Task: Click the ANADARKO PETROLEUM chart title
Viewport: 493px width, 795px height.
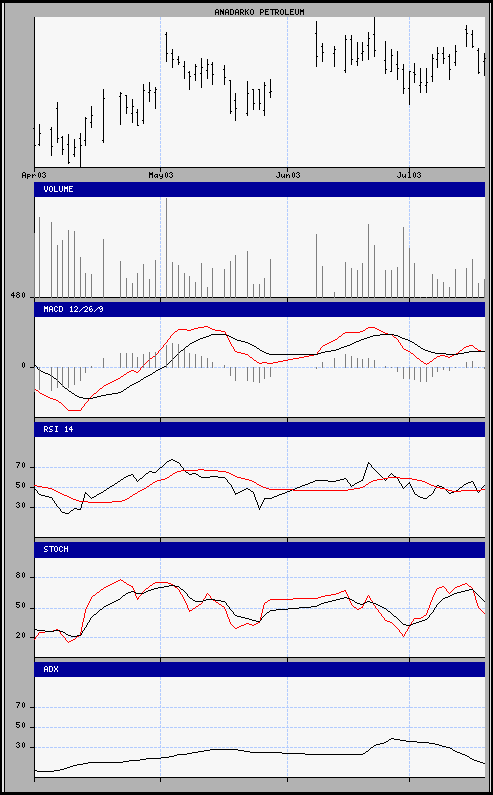Action: (259, 12)
